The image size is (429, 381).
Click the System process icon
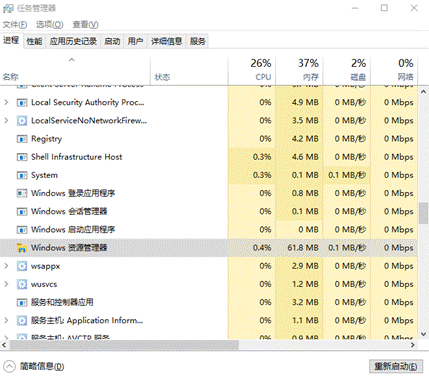click(22, 175)
